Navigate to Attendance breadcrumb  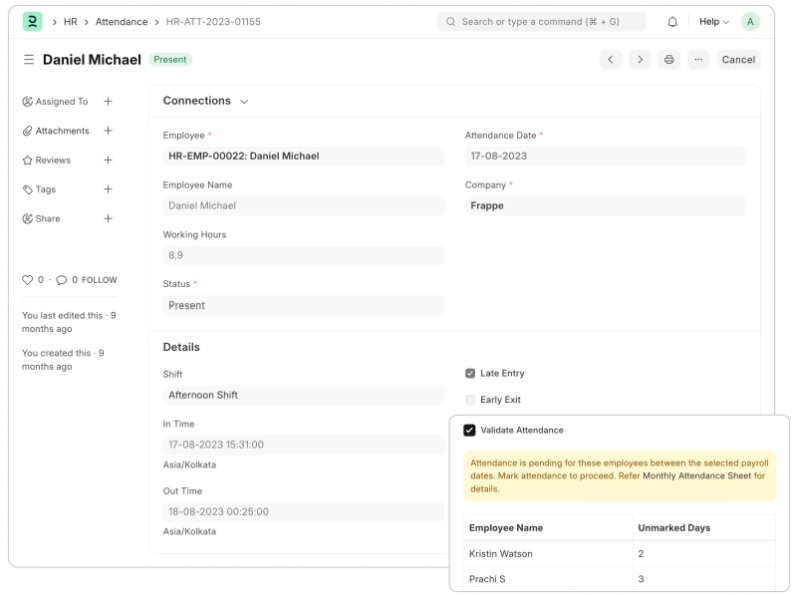121,21
